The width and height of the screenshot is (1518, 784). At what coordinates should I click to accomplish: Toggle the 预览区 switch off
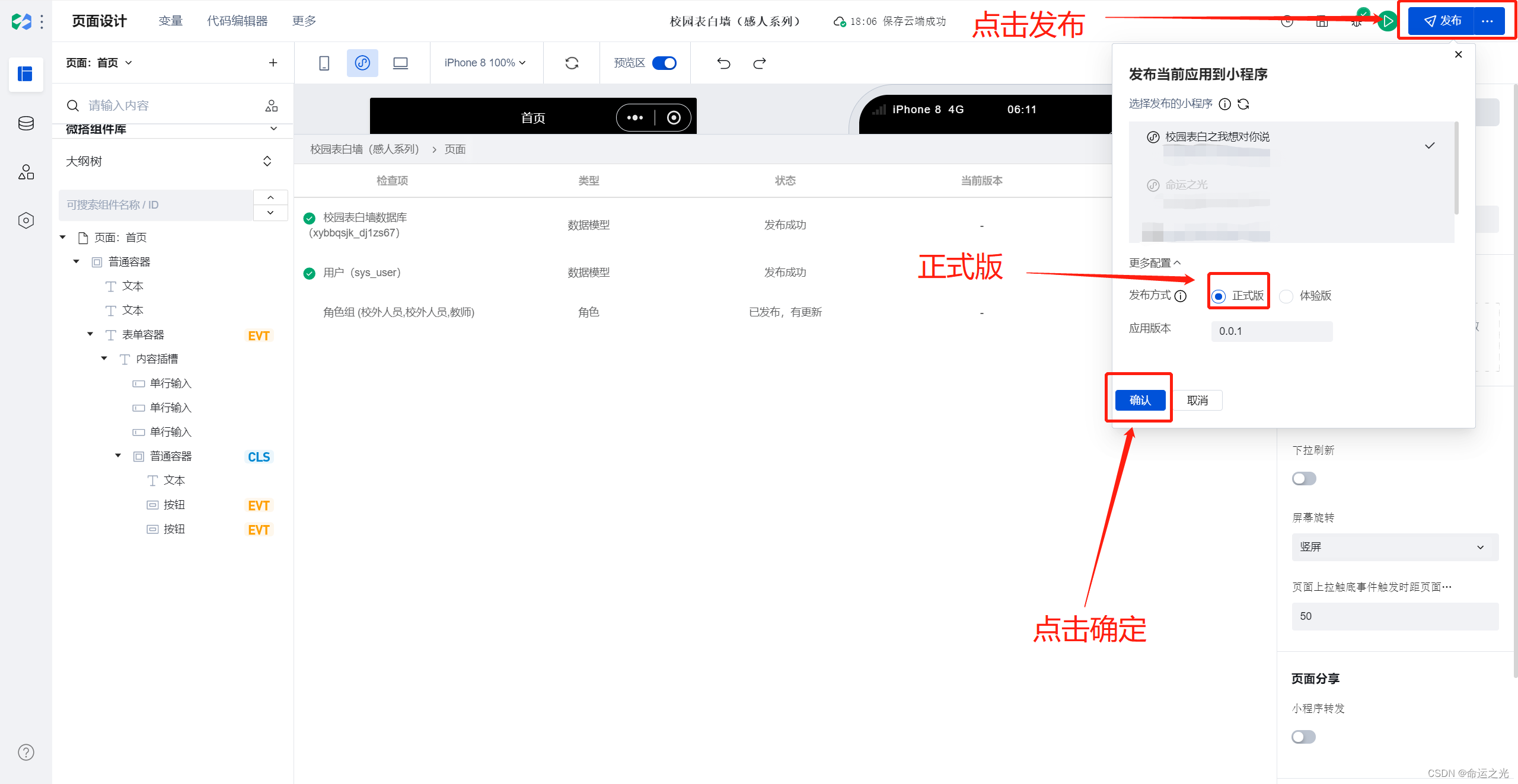click(x=664, y=63)
